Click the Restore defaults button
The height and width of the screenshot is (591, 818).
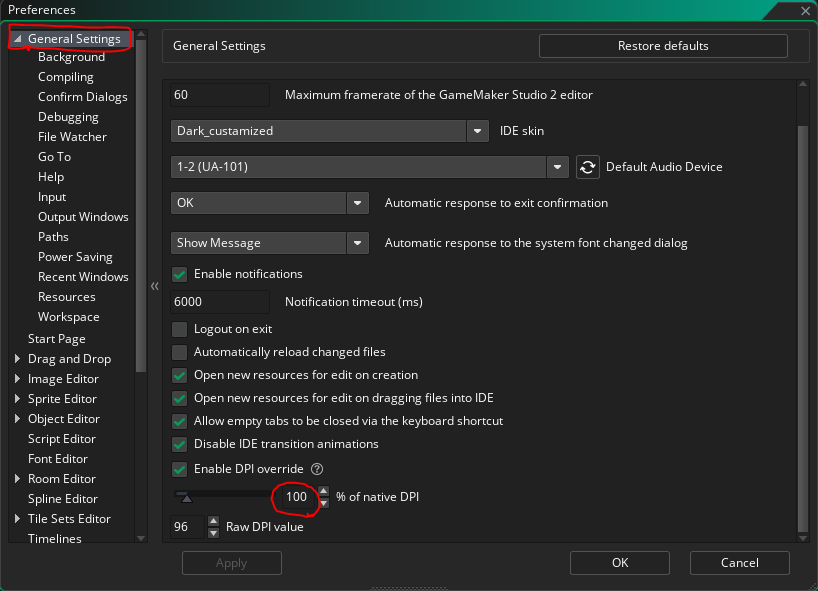coord(662,46)
